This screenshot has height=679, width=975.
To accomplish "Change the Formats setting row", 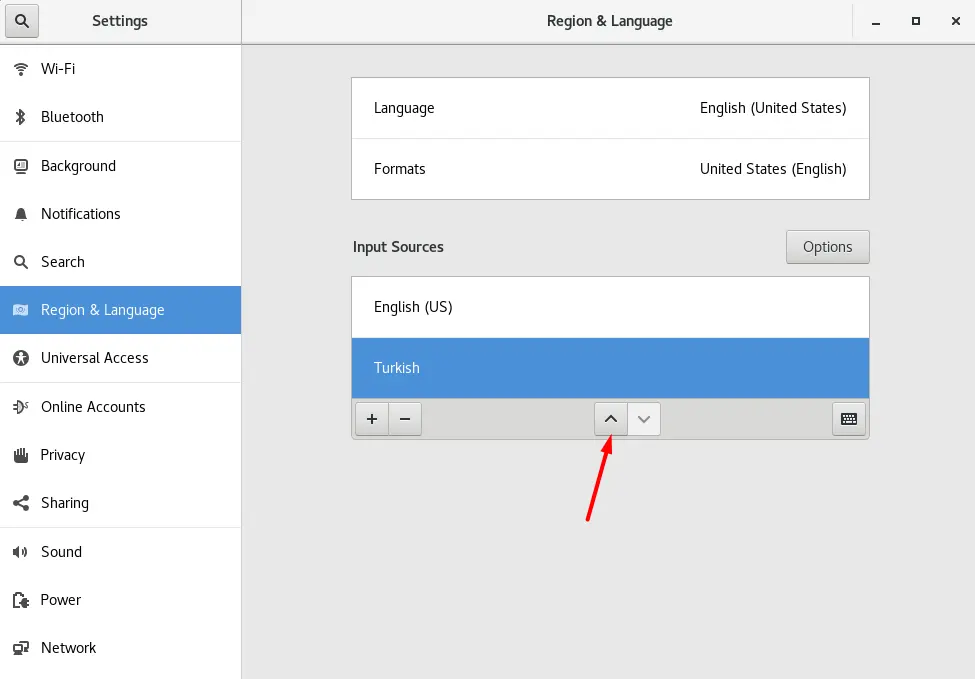I will [610, 169].
